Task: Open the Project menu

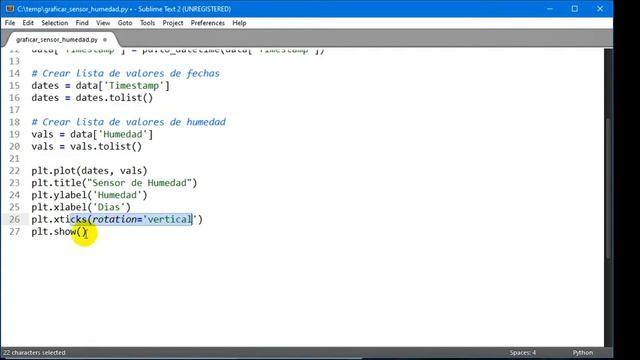Action: point(173,23)
